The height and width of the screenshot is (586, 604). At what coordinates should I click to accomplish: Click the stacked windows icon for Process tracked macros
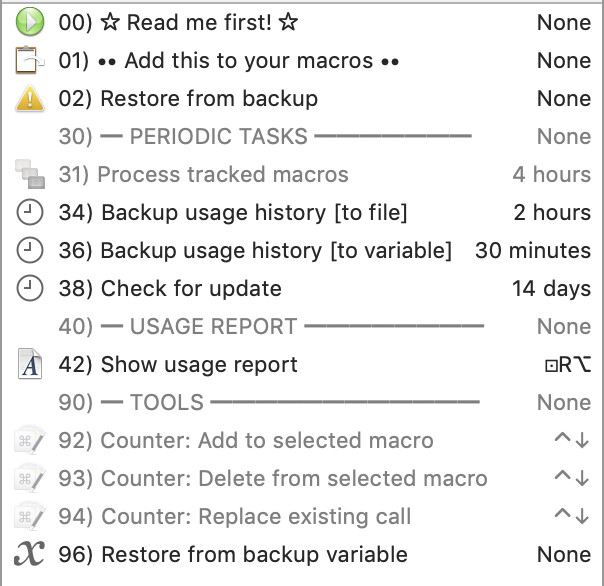pyautogui.click(x=30, y=174)
